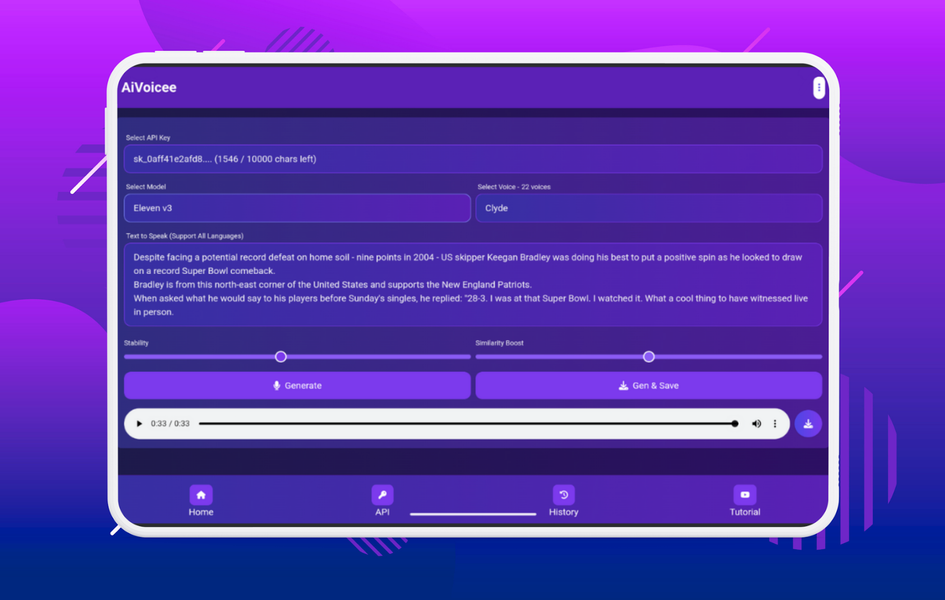Open the Select Model dropdown showing Eleven v3
The height and width of the screenshot is (600, 945).
[297, 208]
